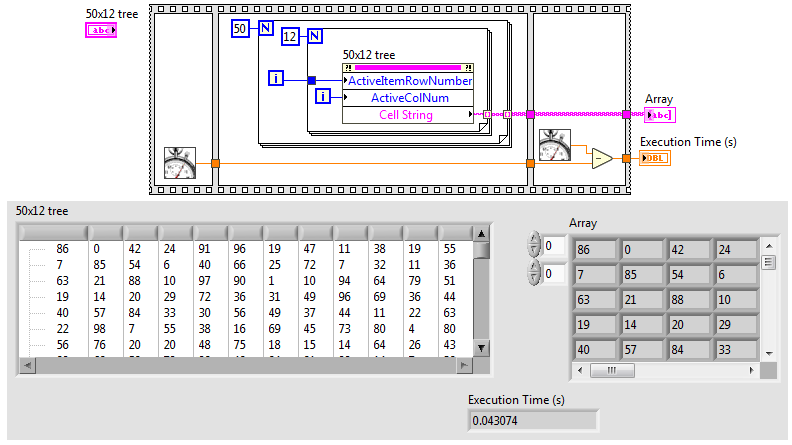This screenshot has height=445, width=792.
Task: Select the Subtract function triangle
Action: click(602, 159)
